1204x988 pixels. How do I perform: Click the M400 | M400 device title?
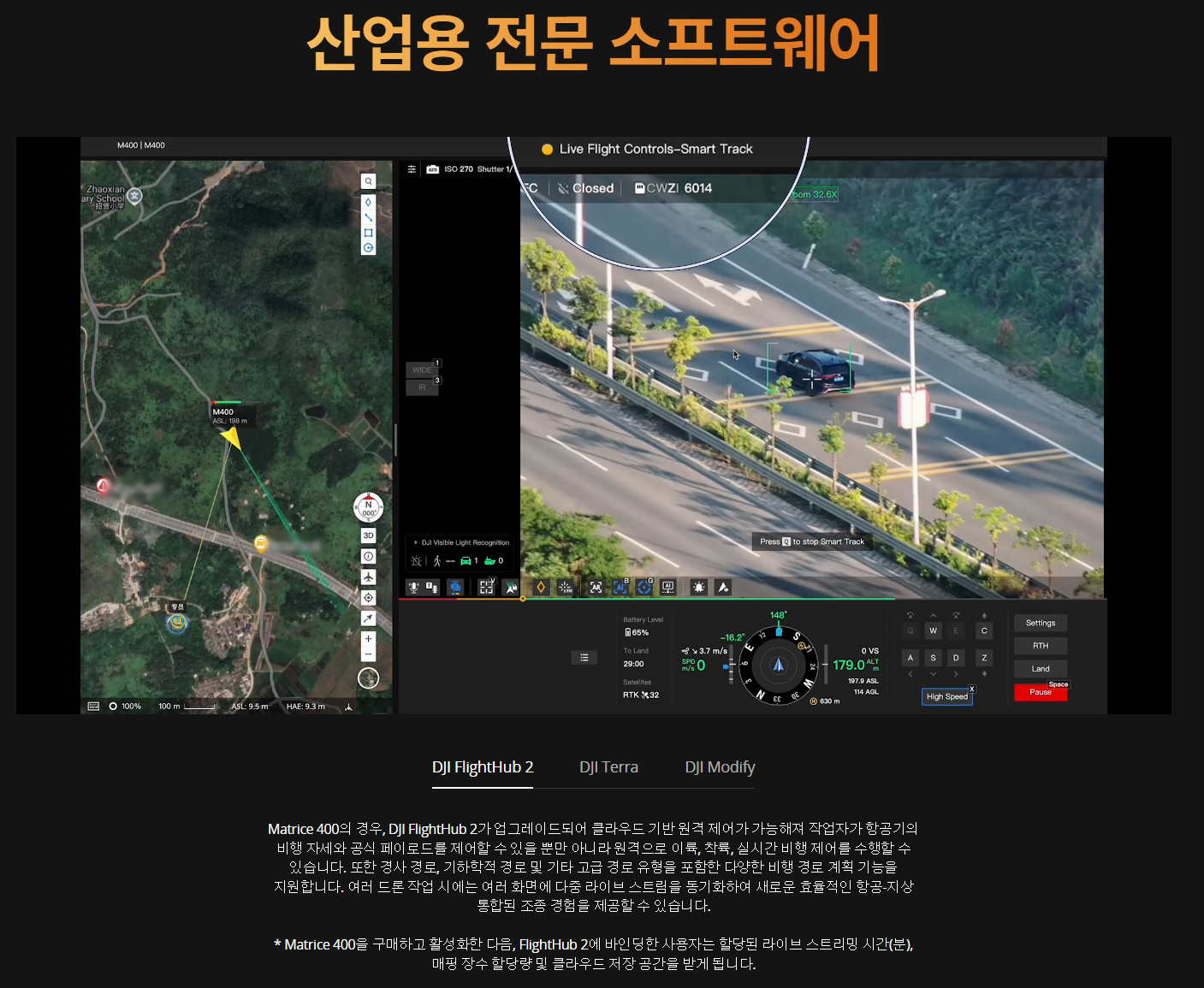coord(141,145)
